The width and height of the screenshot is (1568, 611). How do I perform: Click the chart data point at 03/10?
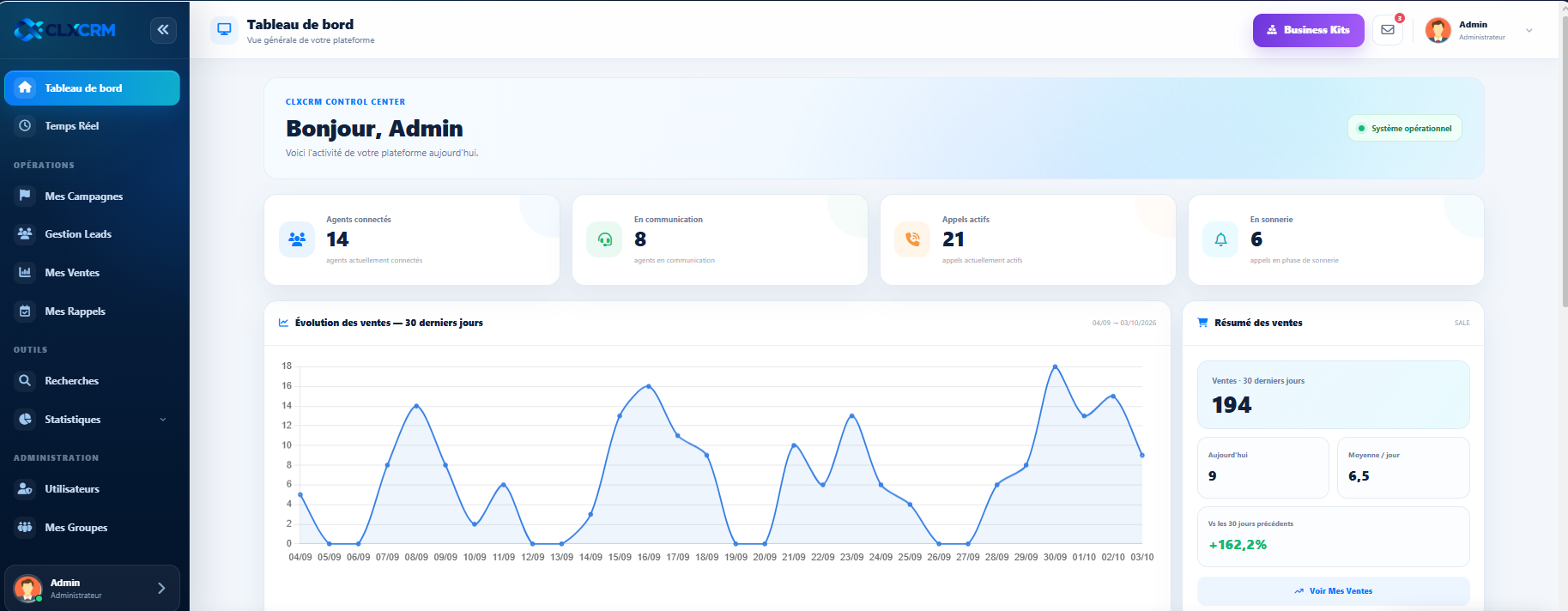(x=1141, y=456)
